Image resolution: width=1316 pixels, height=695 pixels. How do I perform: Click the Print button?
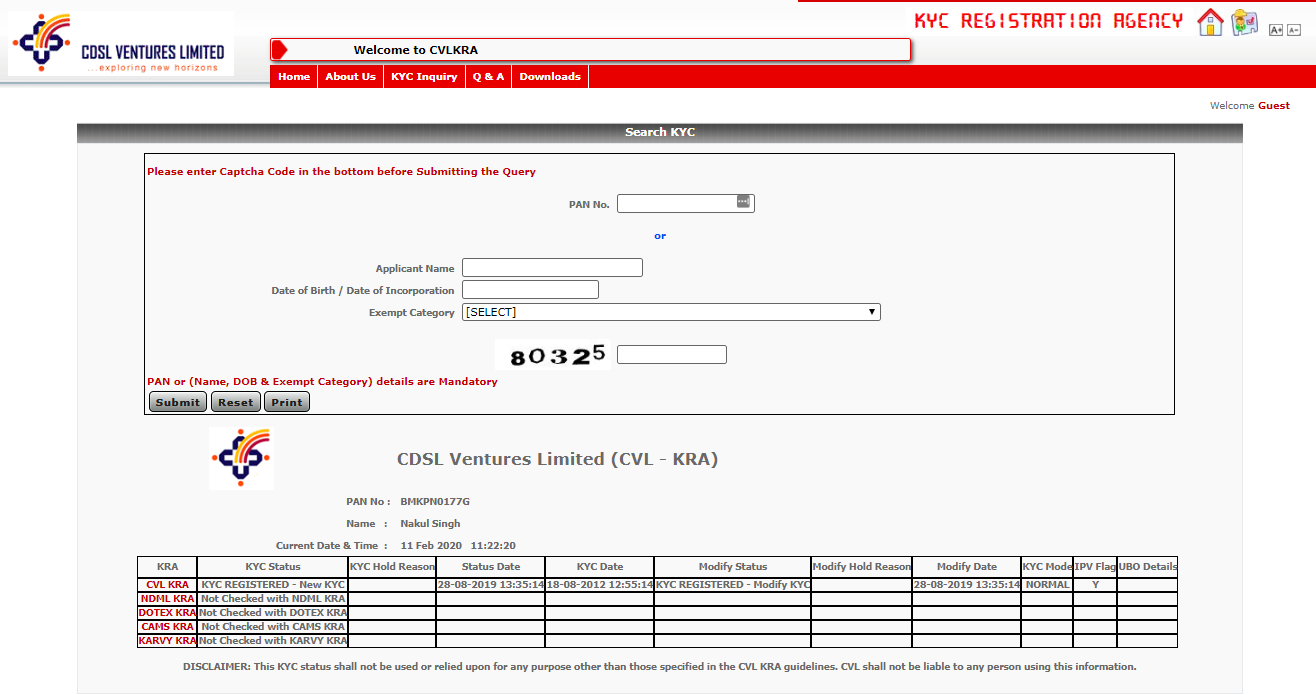(x=287, y=402)
